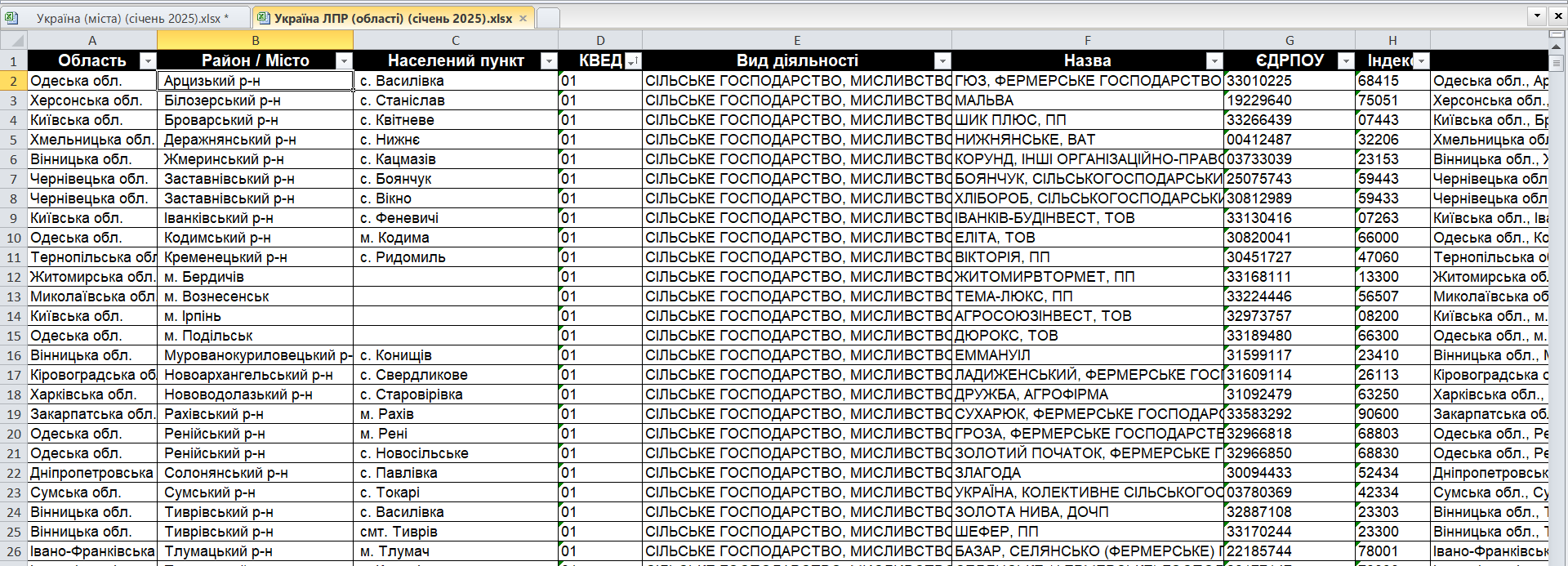Click the Excel icon on first tab
Image resolution: width=1568 pixels, height=566 pixels.
11,17
